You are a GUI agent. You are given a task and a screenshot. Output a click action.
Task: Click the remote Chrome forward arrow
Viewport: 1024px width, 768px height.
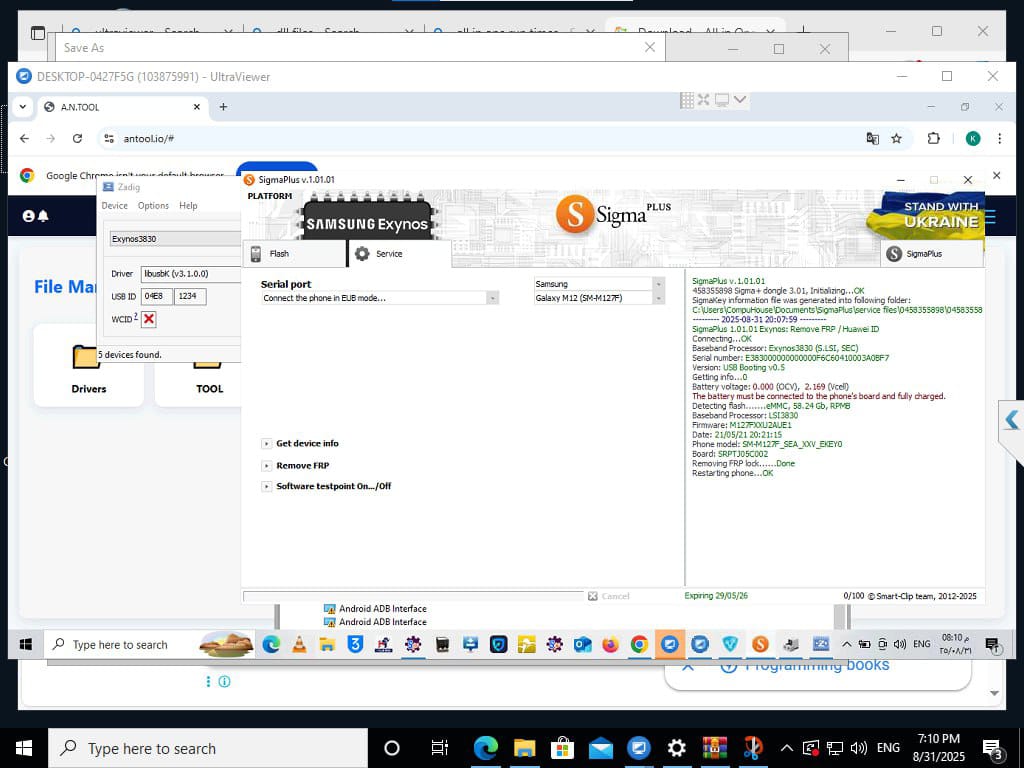point(51,138)
